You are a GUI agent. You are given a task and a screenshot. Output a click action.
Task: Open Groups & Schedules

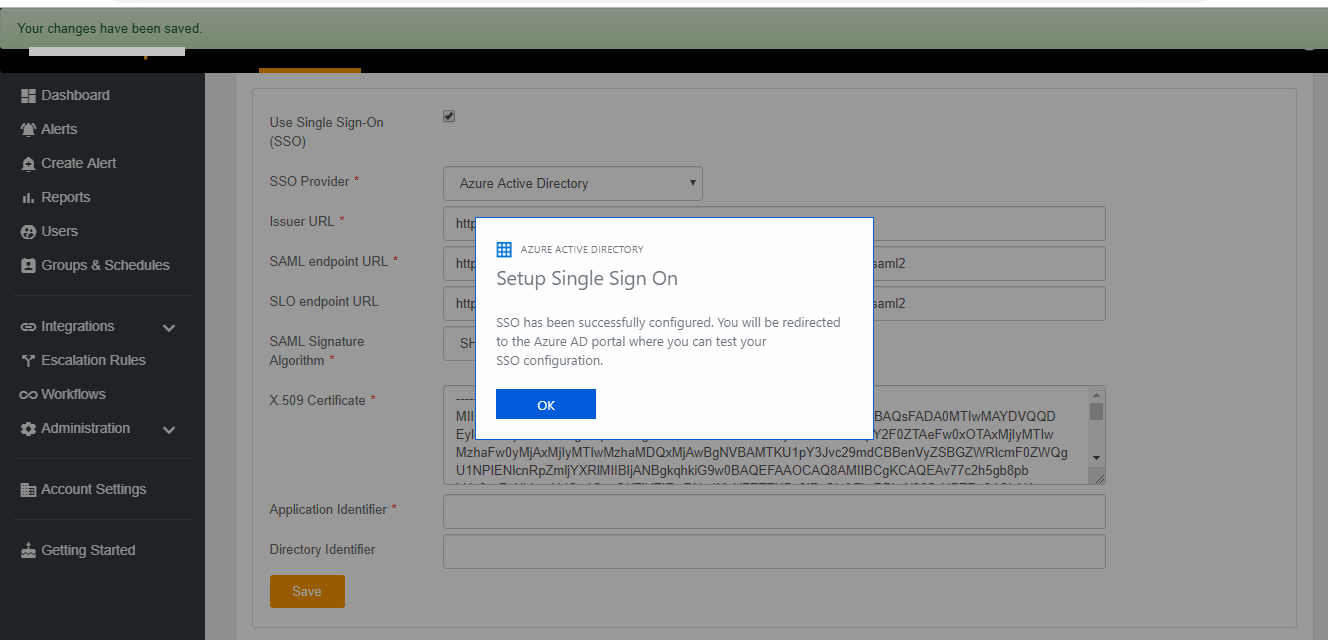[x=106, y=265]
